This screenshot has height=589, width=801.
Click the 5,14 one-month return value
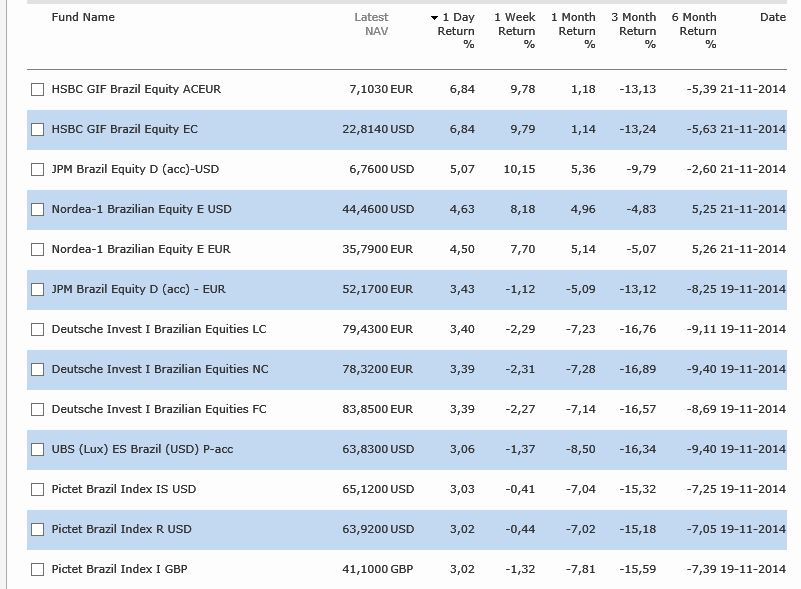tap(583, 249)
